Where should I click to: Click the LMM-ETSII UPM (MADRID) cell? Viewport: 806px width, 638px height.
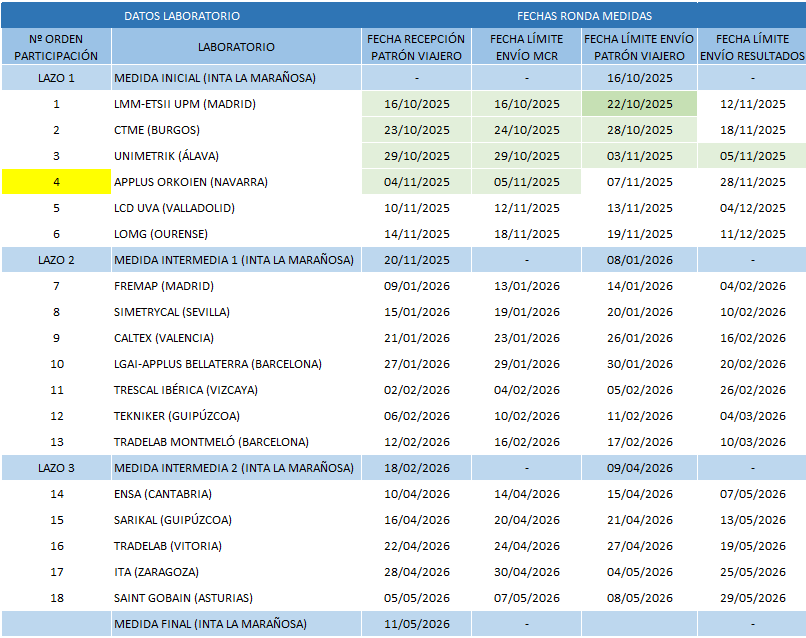click(185, 104)
